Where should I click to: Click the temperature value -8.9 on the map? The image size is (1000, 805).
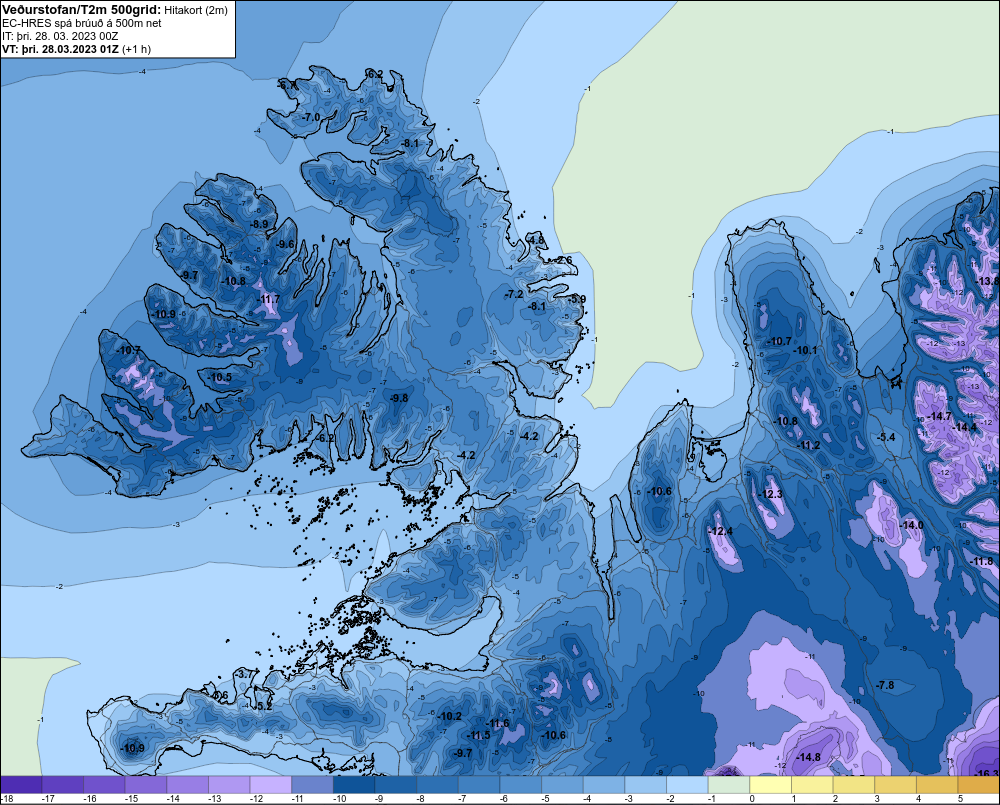258,224
